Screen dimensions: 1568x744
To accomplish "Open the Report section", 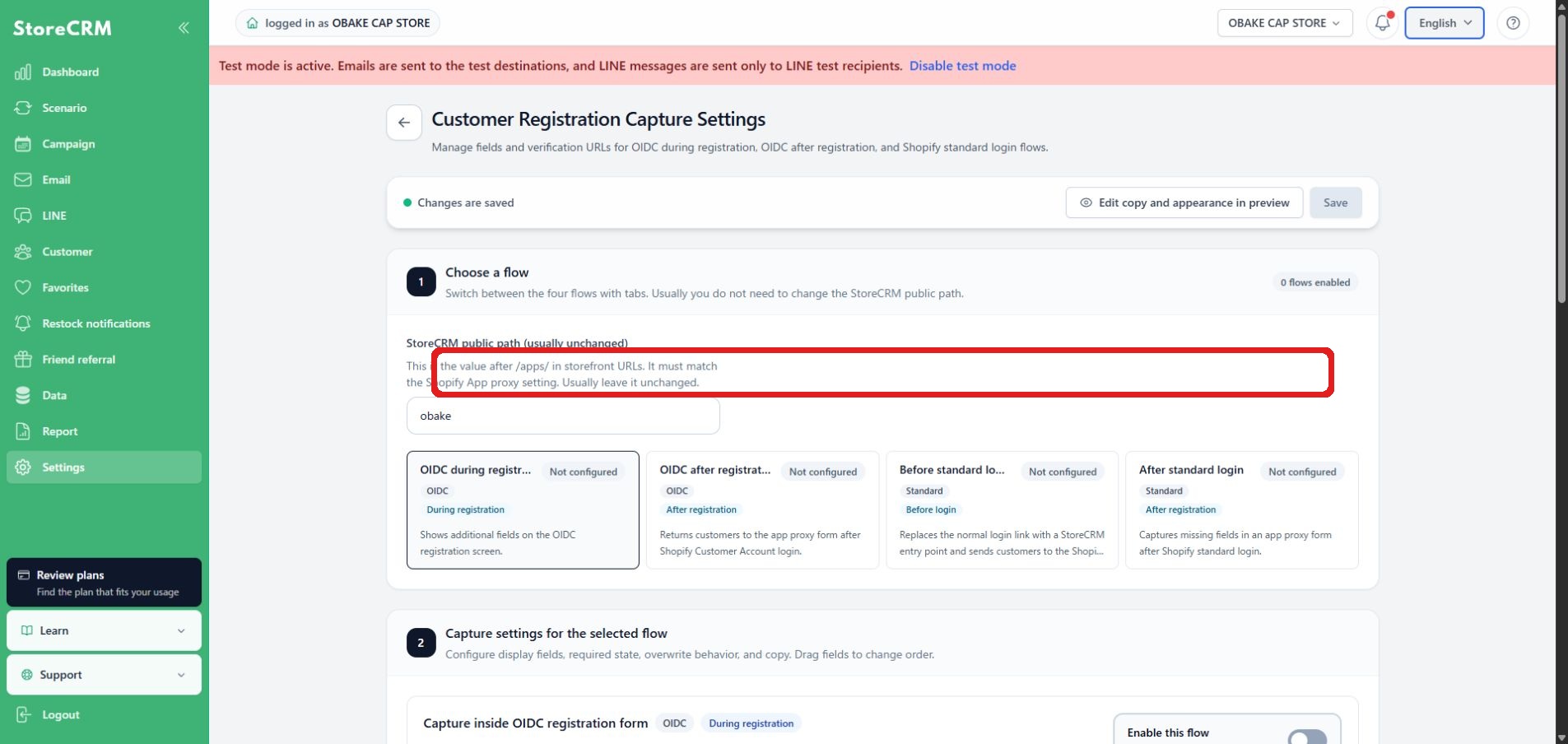I will click(104, 431).
